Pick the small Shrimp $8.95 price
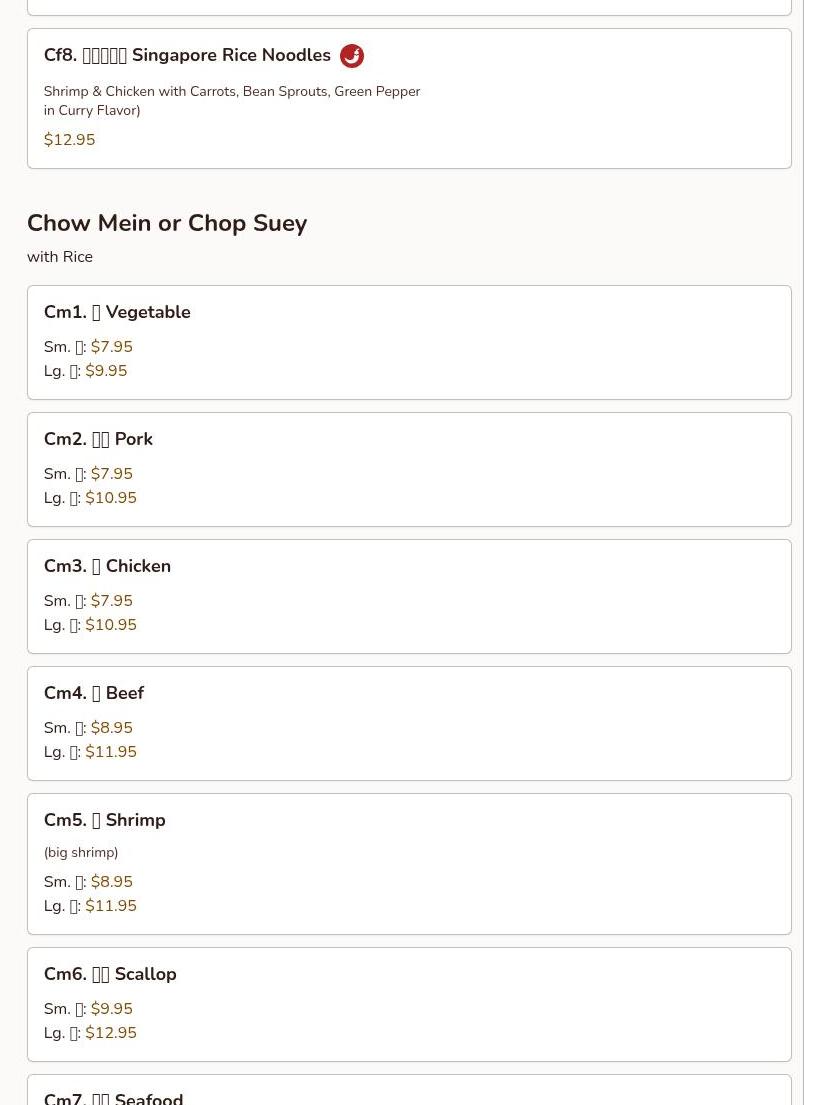This screenshot has width=824, height=1105. (x=111, y=882)
